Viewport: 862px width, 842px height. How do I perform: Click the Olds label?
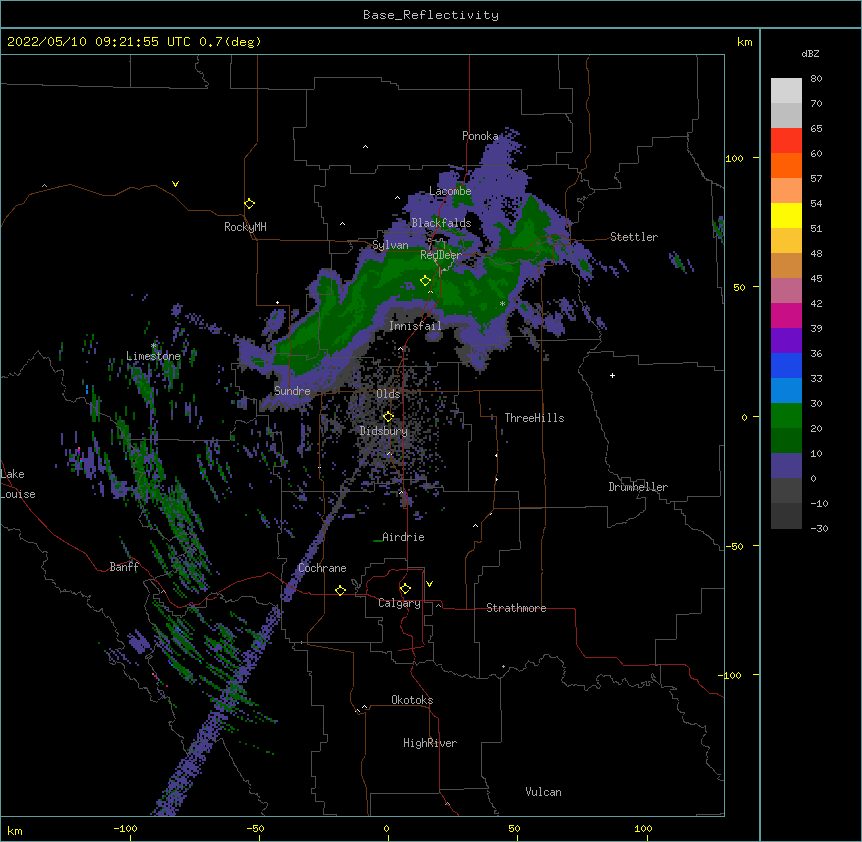(388, 394)
